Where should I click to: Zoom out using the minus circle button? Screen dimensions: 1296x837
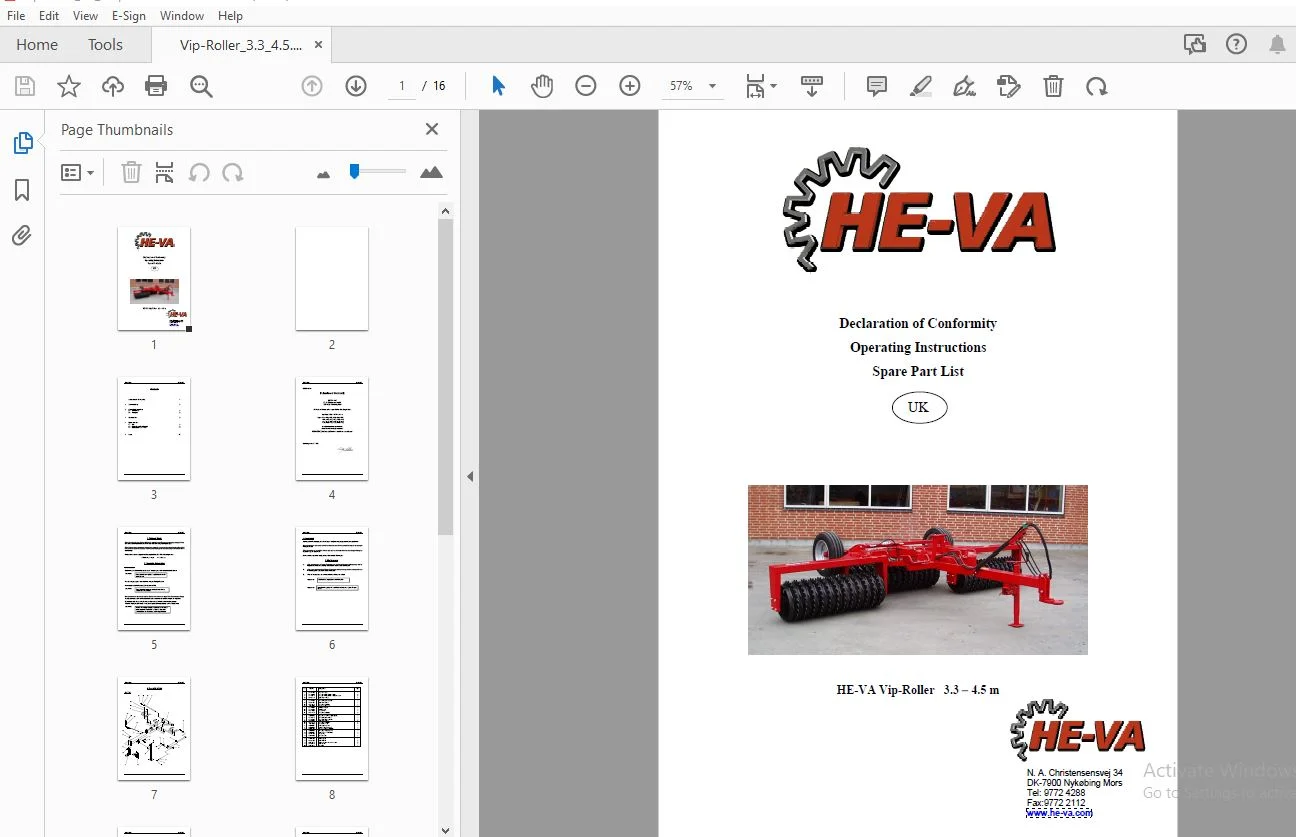(586, 86)
